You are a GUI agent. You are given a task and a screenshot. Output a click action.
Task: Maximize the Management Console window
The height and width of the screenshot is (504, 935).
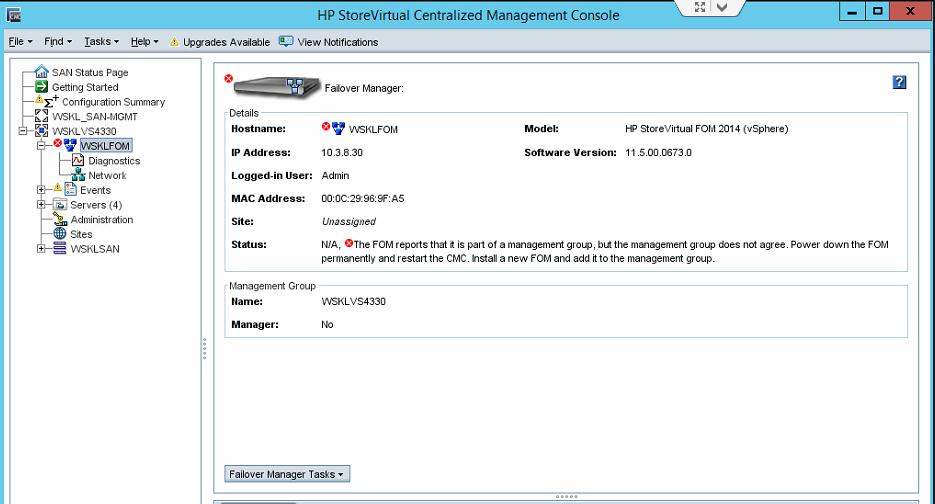point(878,11)
